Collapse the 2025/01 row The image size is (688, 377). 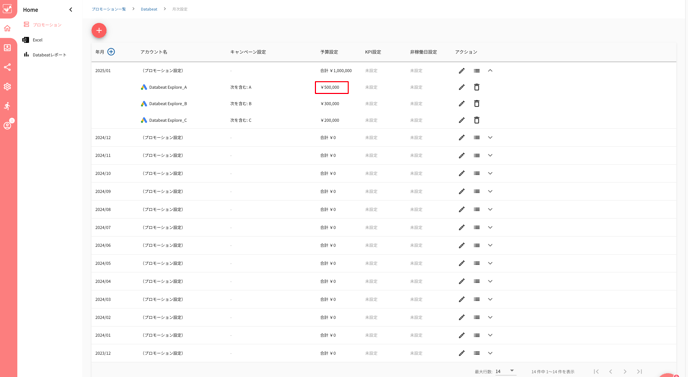(490, 71)
